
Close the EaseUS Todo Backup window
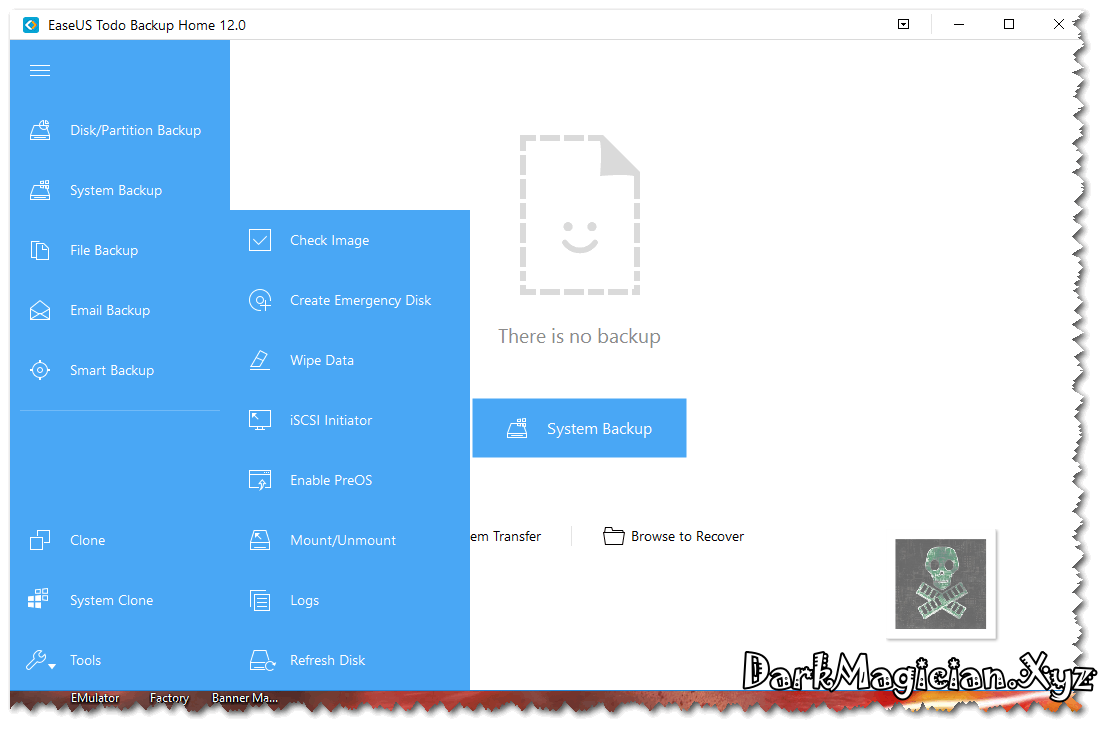pos(1059,25)
